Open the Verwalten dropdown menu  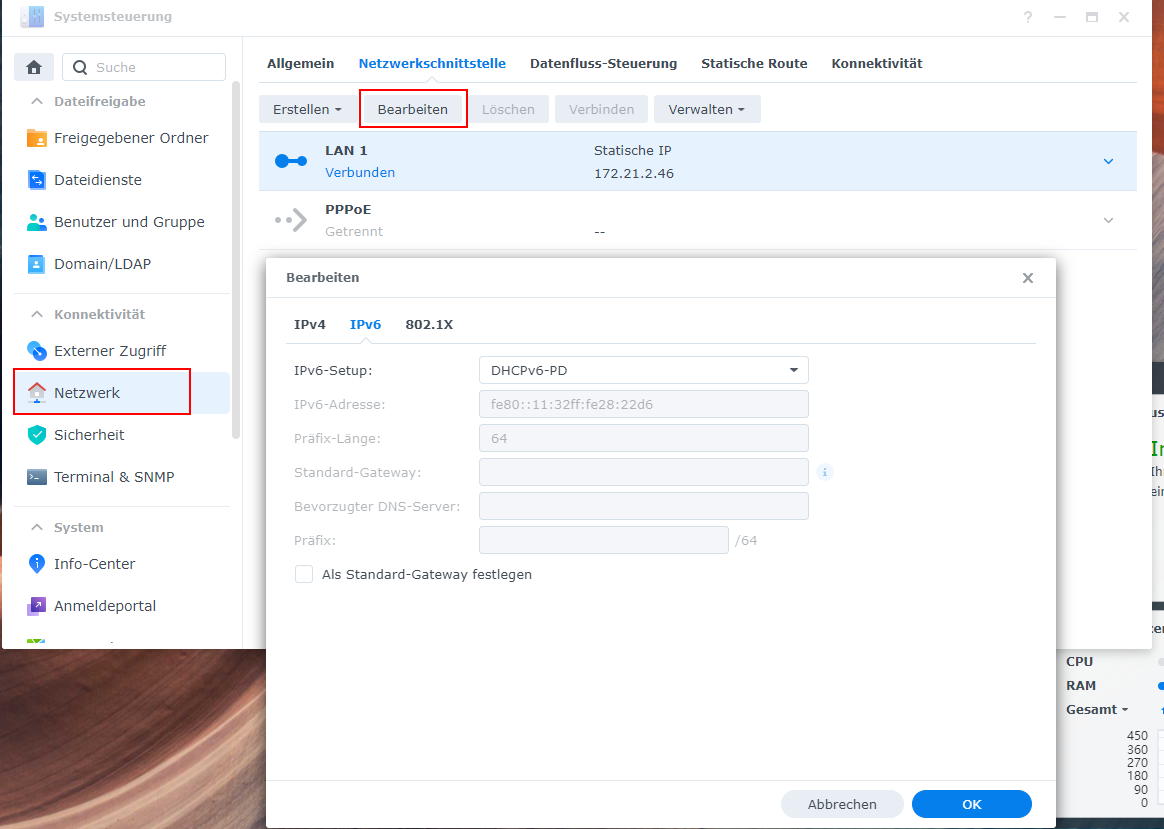click(x=707, y=109)
